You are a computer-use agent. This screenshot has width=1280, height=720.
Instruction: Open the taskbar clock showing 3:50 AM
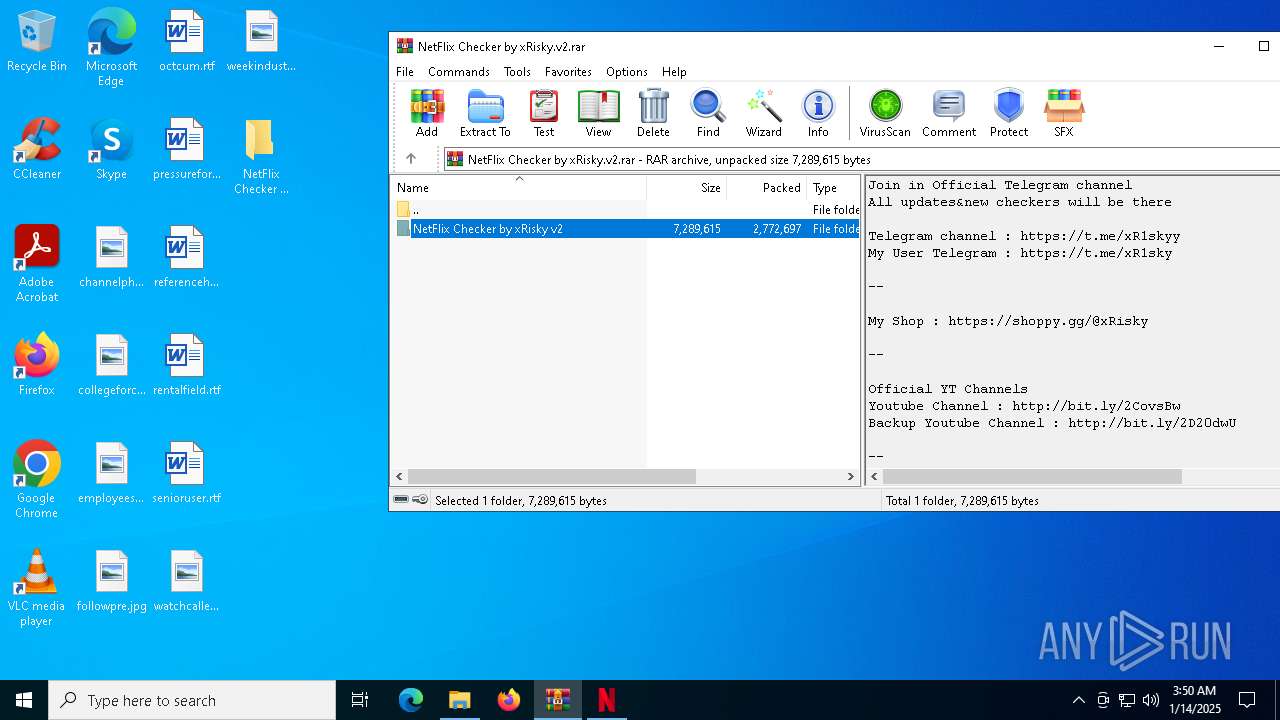pyautogui.click(x=1195, y=700)
